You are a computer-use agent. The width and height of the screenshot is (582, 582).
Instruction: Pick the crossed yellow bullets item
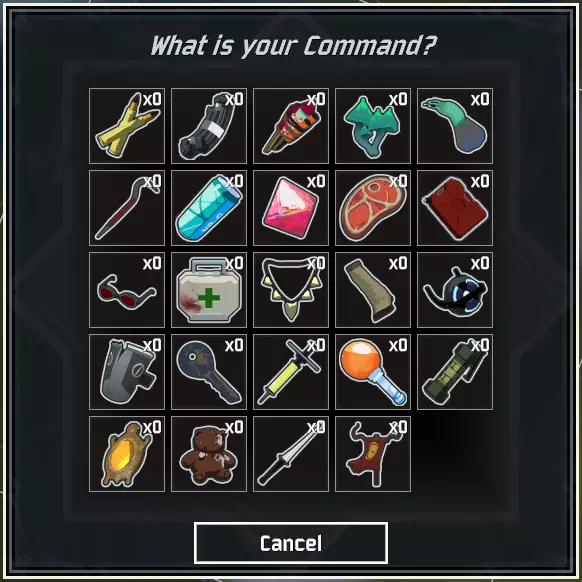point(127,126)
